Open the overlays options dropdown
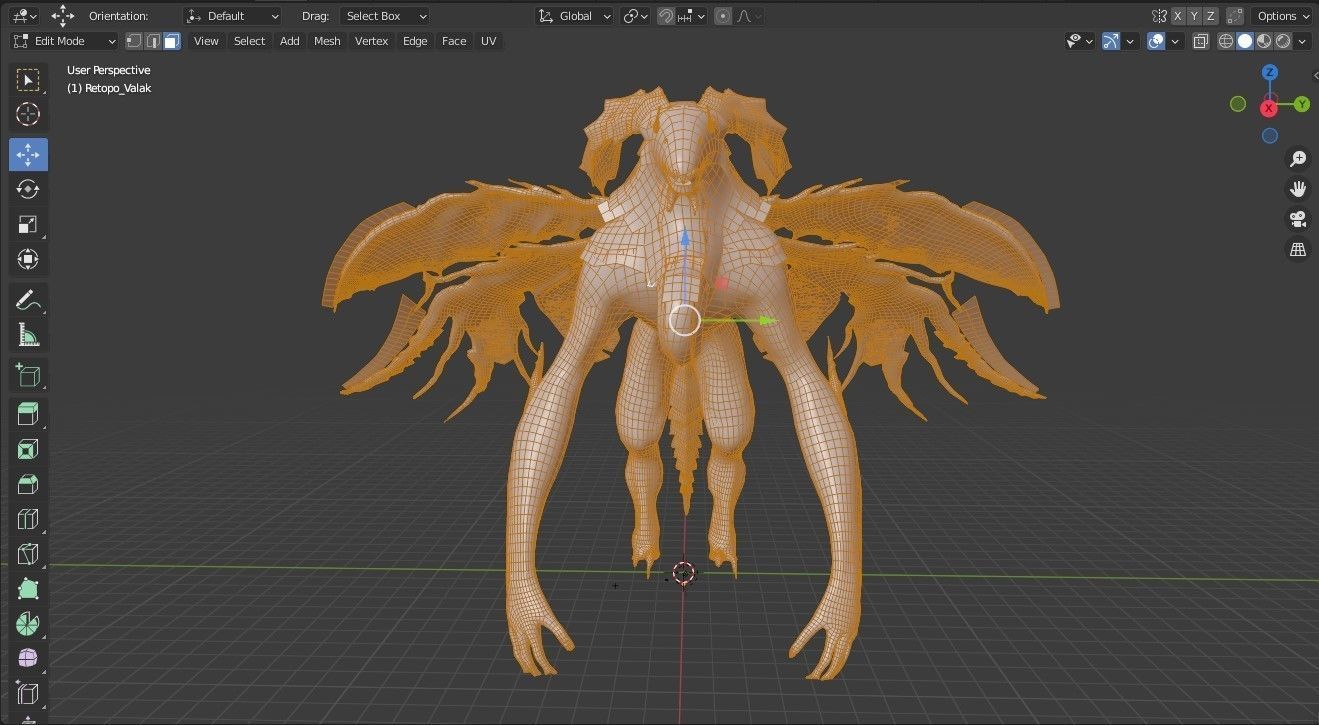The image size is (1319, 725). click(x=1175, y=41)
